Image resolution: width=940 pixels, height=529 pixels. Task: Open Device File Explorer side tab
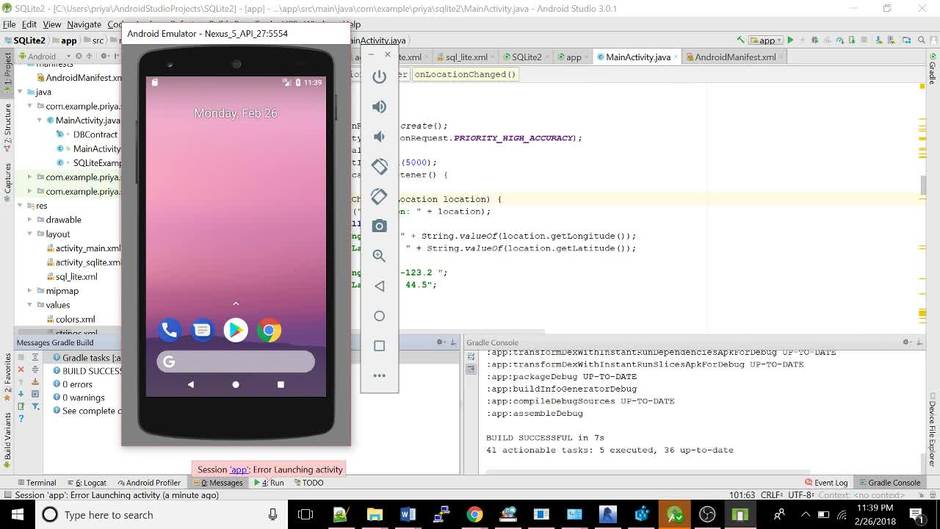933,429
